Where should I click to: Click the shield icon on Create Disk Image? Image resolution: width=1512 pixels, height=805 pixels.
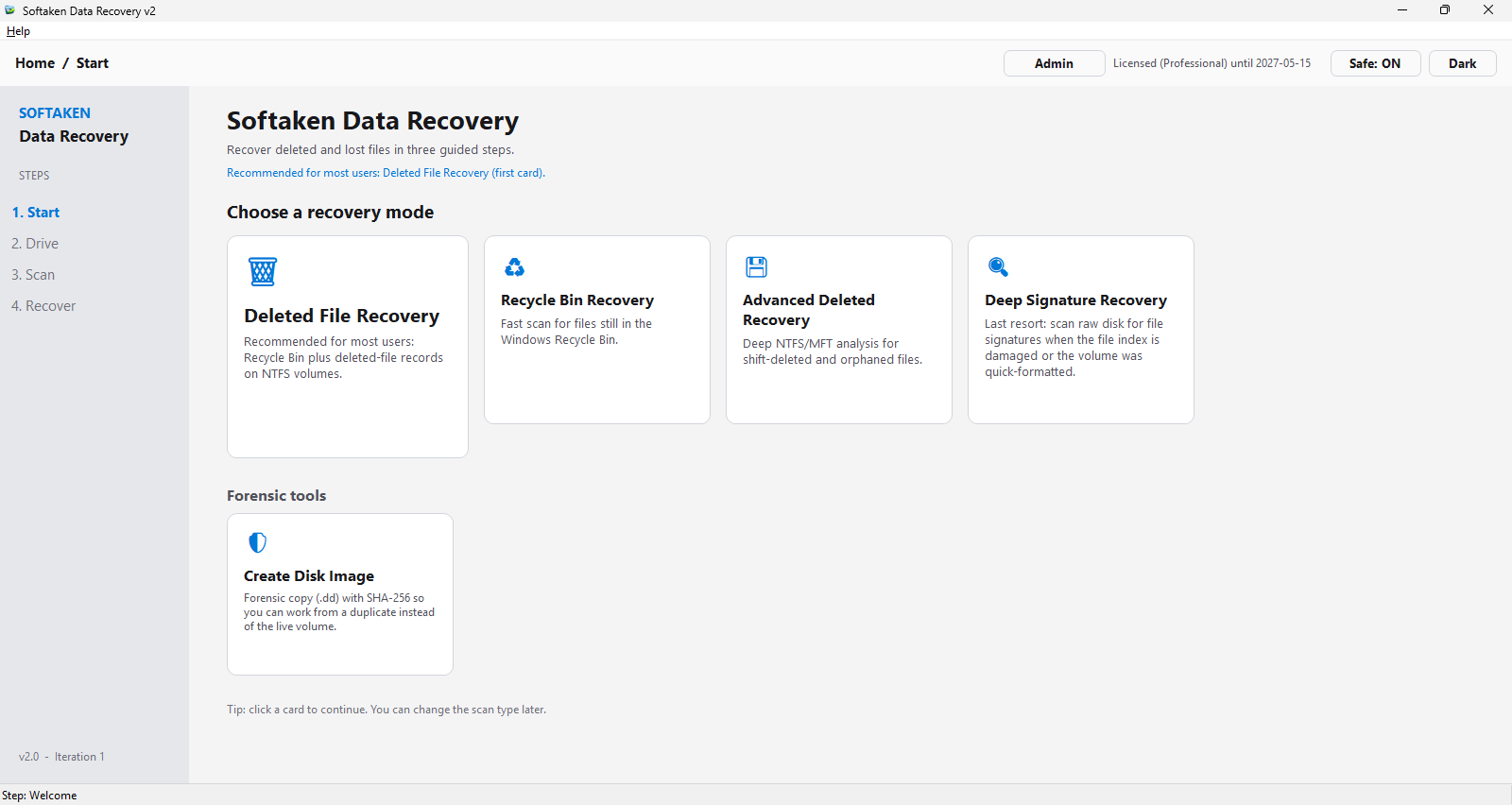257,542
